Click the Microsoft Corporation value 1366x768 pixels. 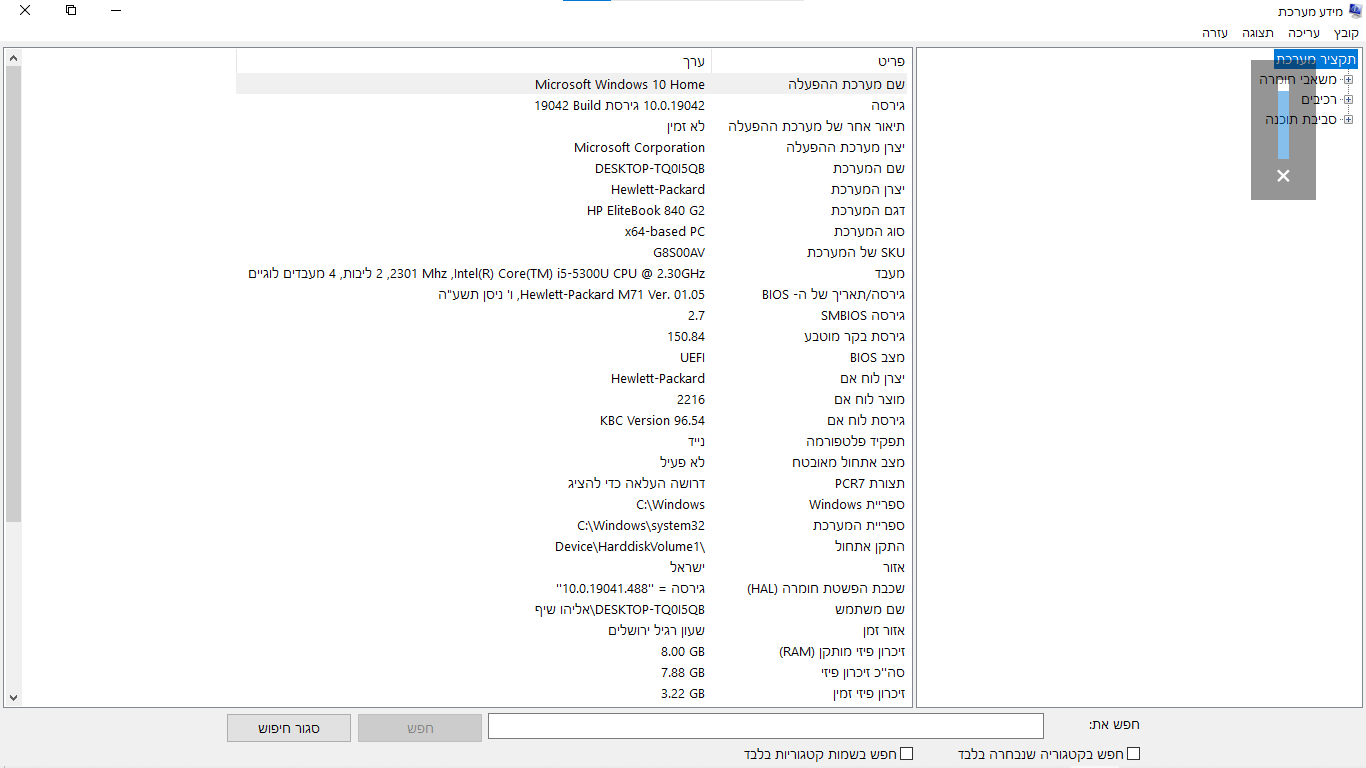639,148
